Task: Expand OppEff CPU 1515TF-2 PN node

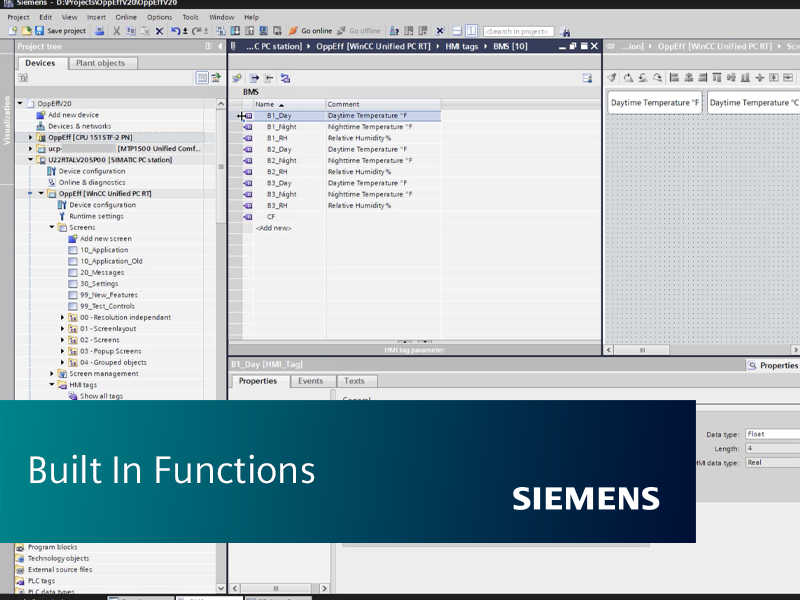Action: 30,137
